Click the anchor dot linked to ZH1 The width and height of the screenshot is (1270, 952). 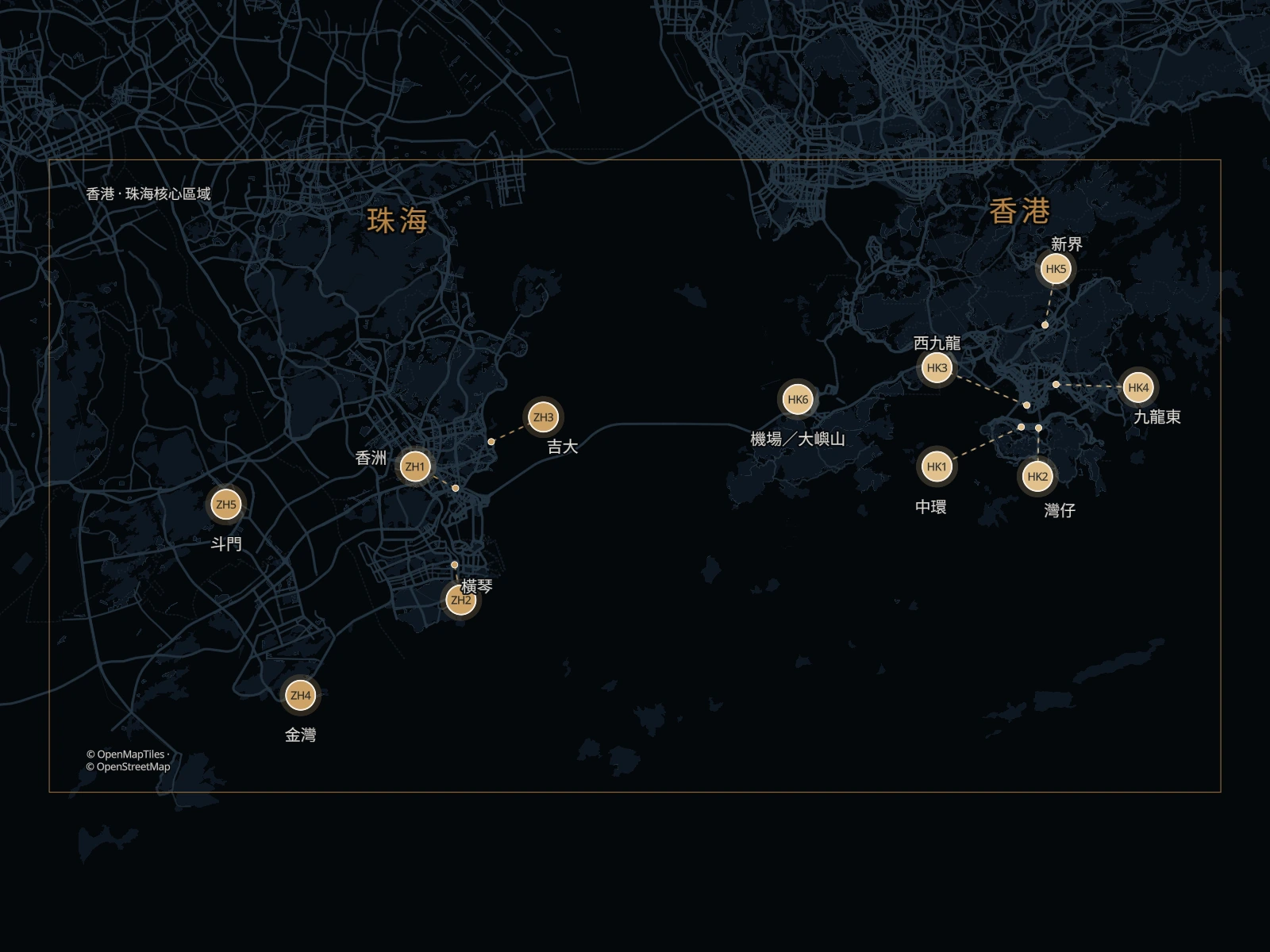[456, 488]
